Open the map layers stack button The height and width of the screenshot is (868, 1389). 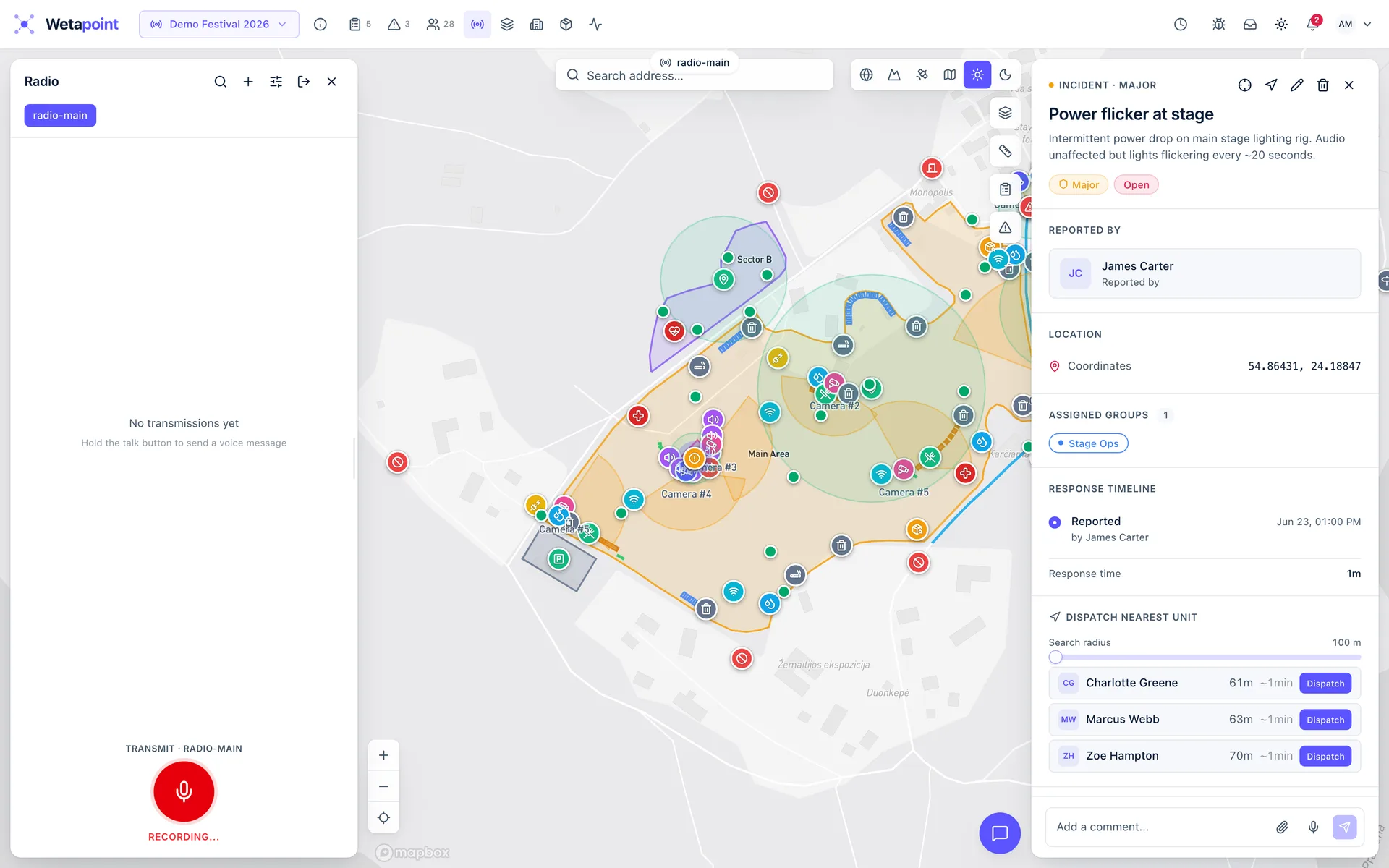1005,113
